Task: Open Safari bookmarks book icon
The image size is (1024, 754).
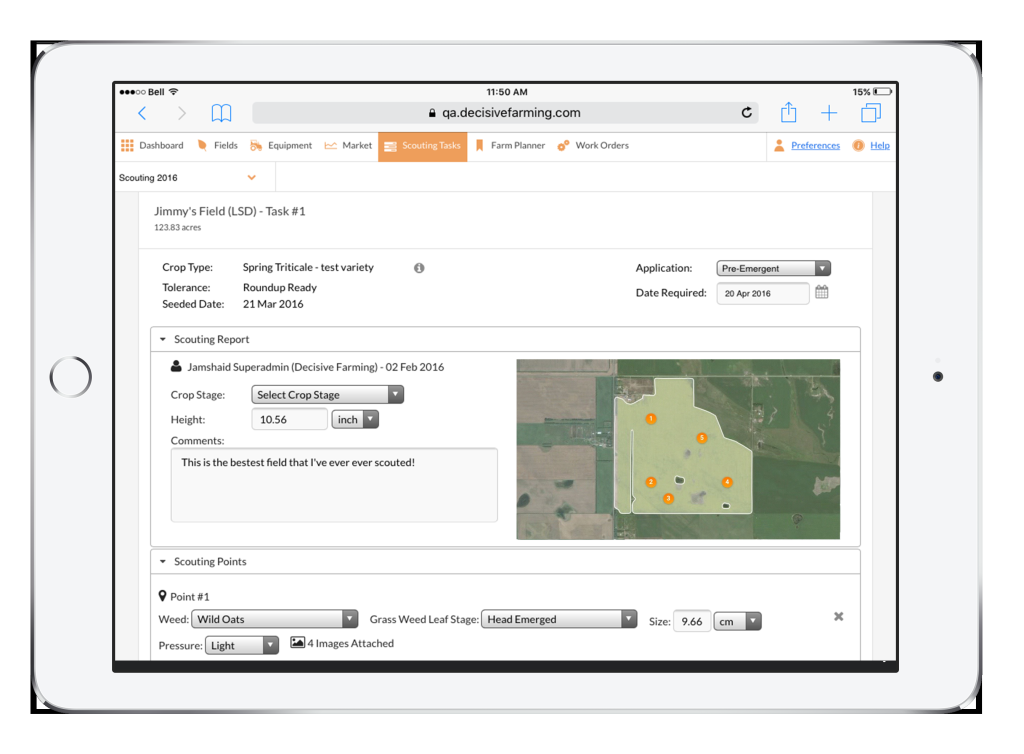Action: 221,113
